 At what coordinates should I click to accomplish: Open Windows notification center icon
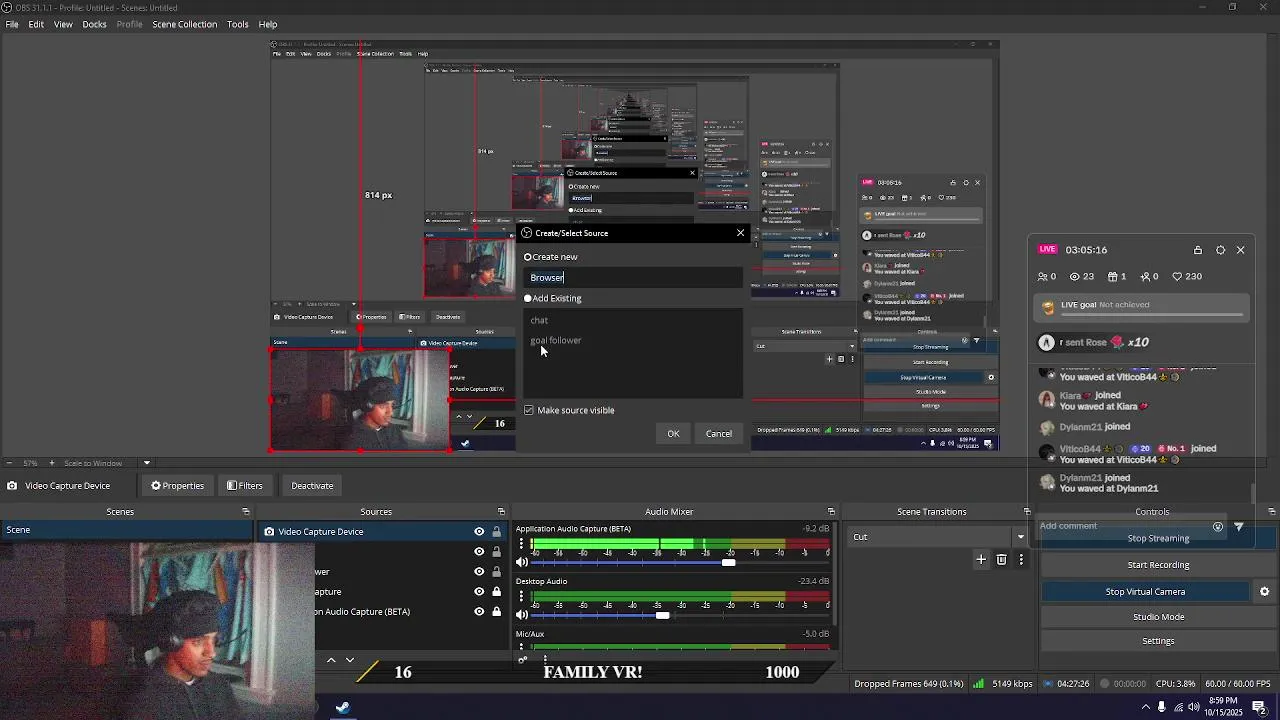1259,707
